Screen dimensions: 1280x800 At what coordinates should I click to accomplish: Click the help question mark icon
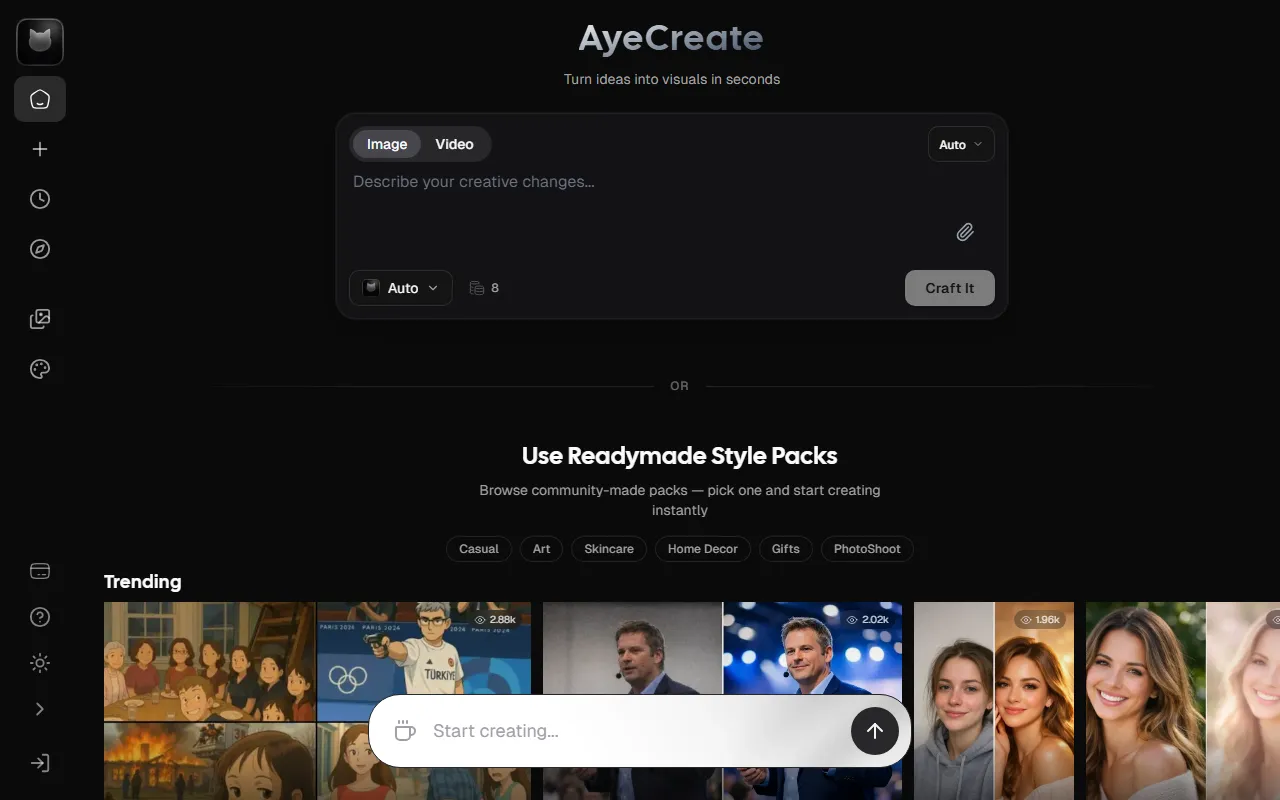coord(40,617)
